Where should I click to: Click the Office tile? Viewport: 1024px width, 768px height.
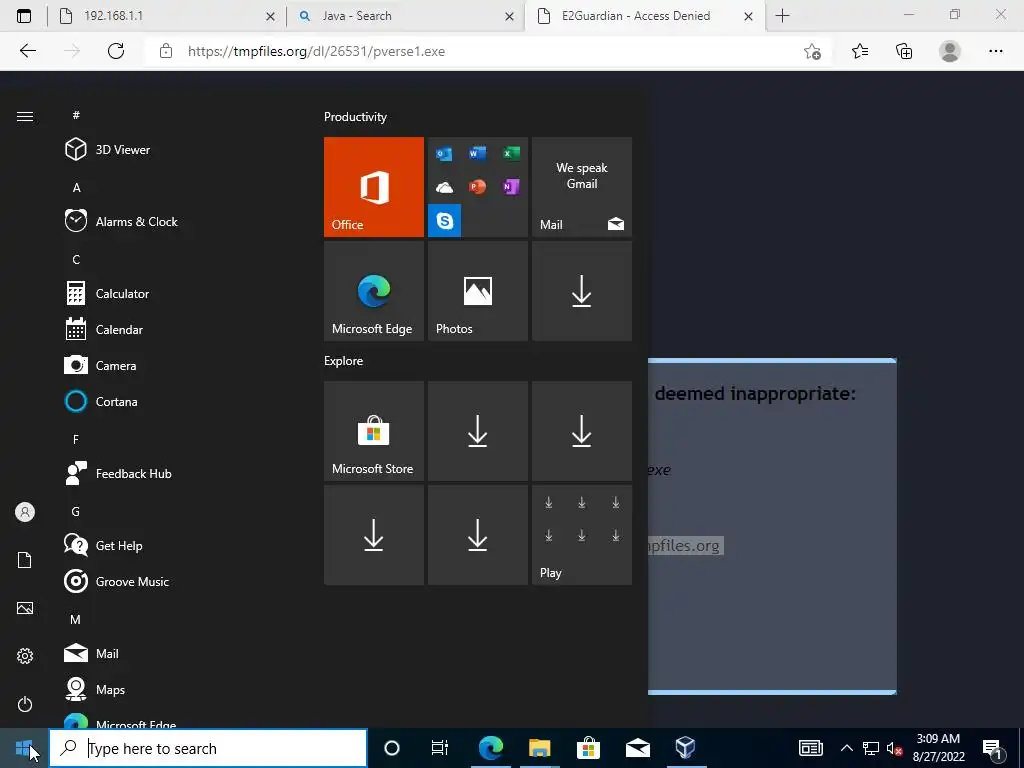click(x=374, y=187)
